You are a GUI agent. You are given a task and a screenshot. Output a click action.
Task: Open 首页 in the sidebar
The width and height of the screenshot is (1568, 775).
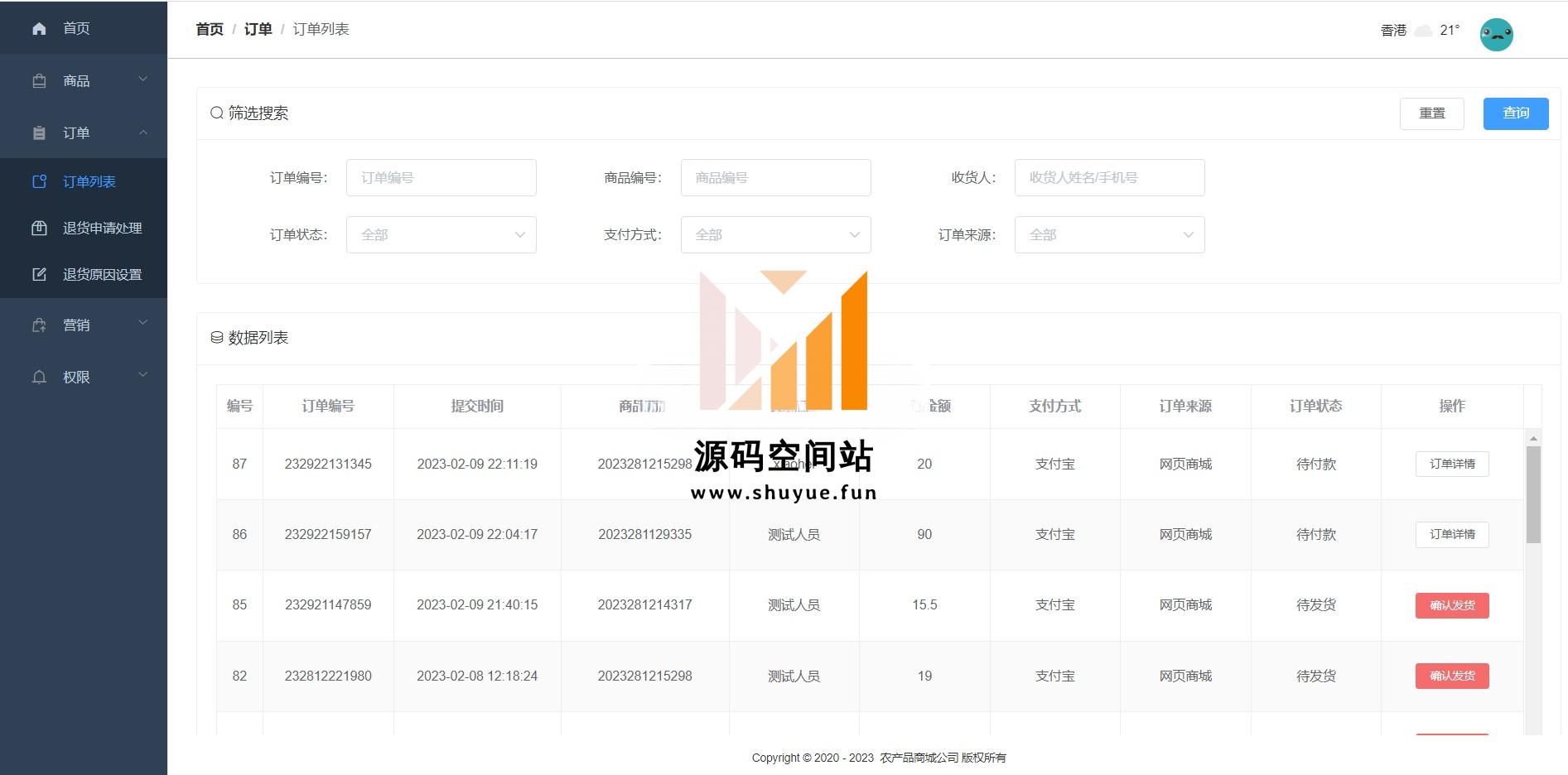(x=84, y=28)
